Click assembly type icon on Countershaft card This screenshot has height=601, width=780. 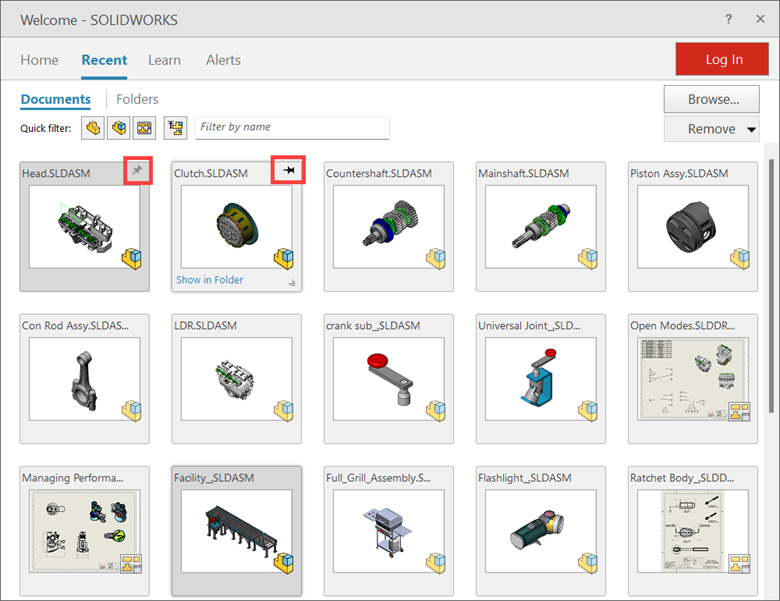436,259
